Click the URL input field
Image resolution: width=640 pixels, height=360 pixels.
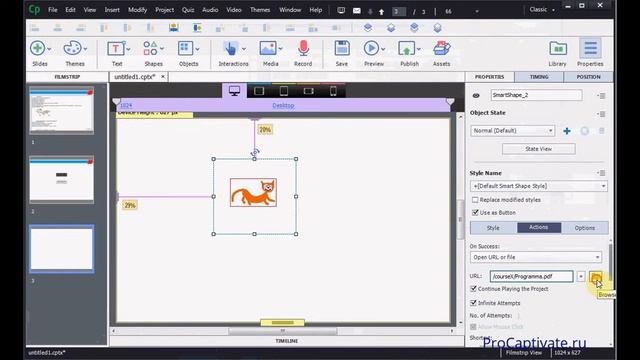click(x=531, y=276)
